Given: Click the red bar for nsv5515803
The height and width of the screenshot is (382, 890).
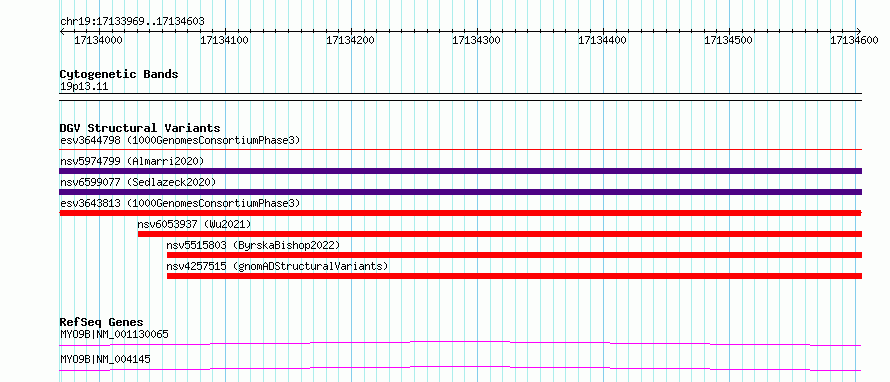Looking at the screenshot, I should pos(514,255).
